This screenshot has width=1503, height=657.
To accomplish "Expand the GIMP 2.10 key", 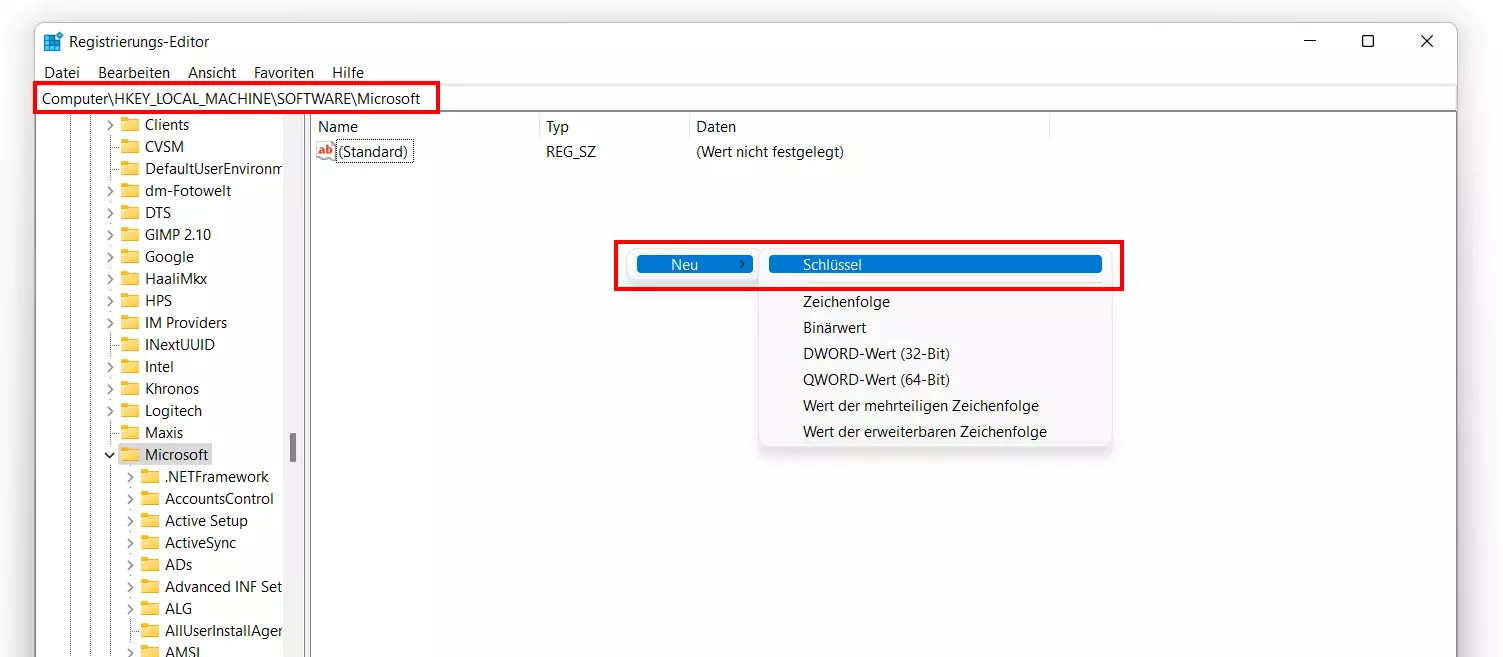I will (110, 235).
